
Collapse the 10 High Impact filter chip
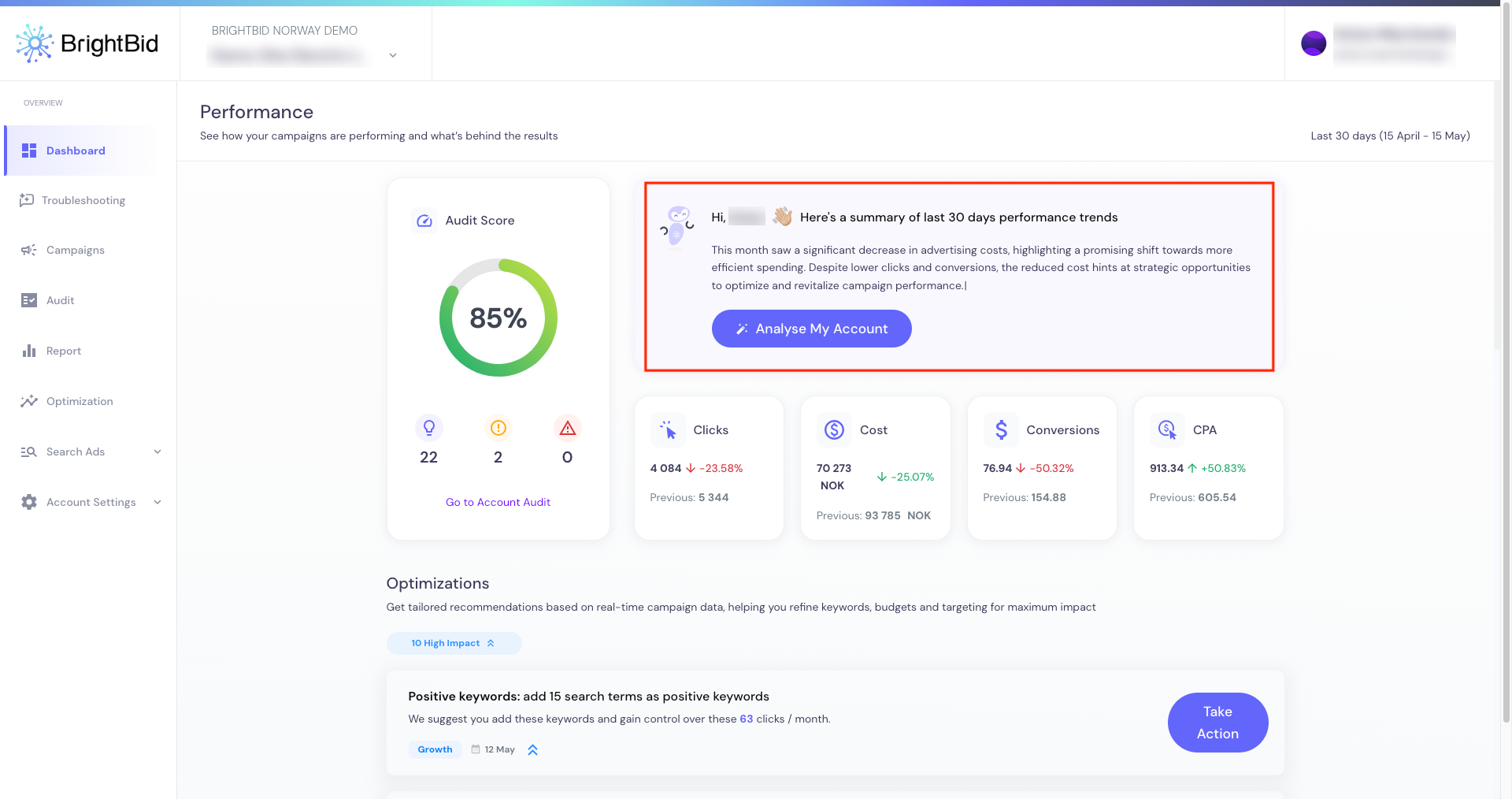pos(454,643)
